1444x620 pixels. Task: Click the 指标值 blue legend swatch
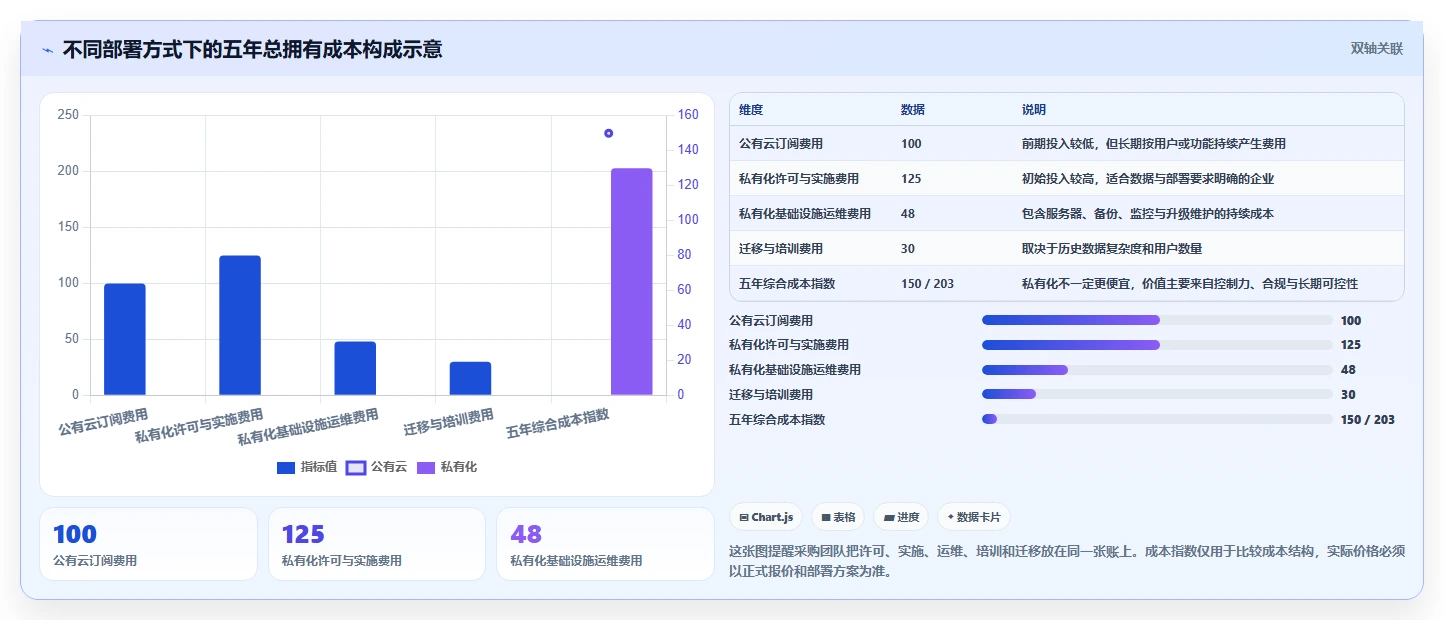coord(286,467)
